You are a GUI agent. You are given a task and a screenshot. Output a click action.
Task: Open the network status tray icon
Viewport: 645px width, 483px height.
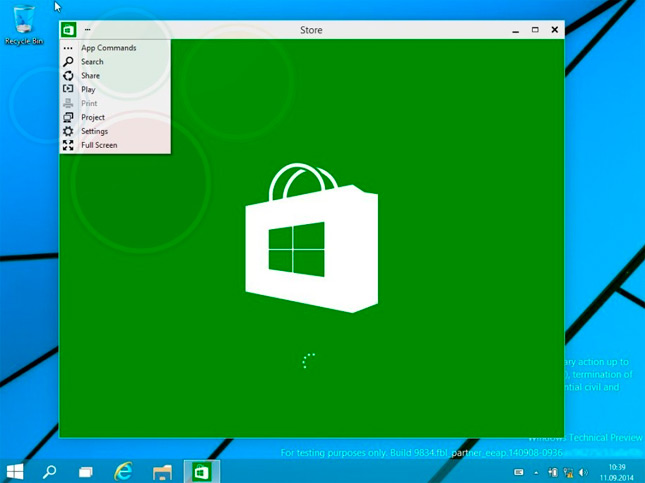click(568, 472)
